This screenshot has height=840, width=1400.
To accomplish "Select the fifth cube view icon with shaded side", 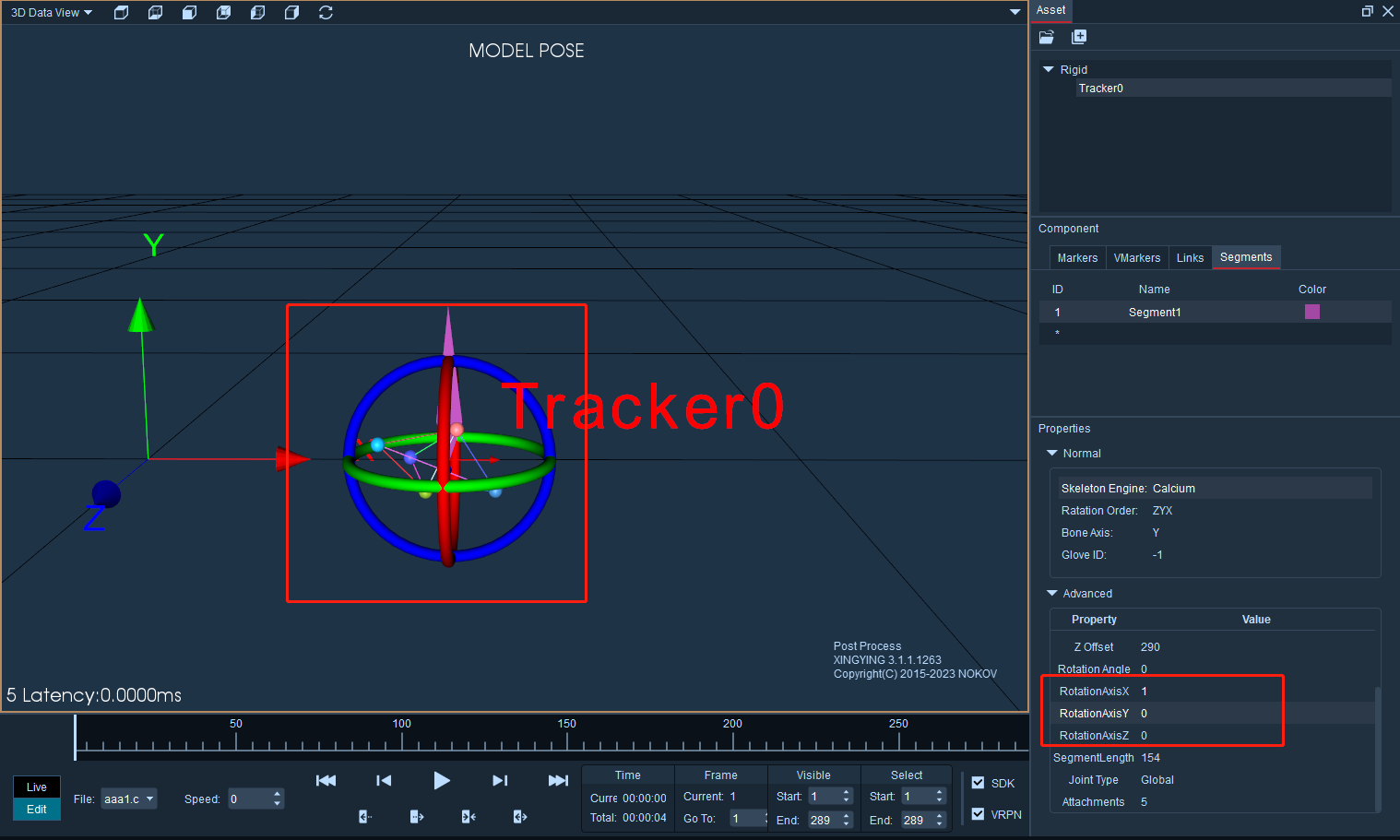I will 257,12.
